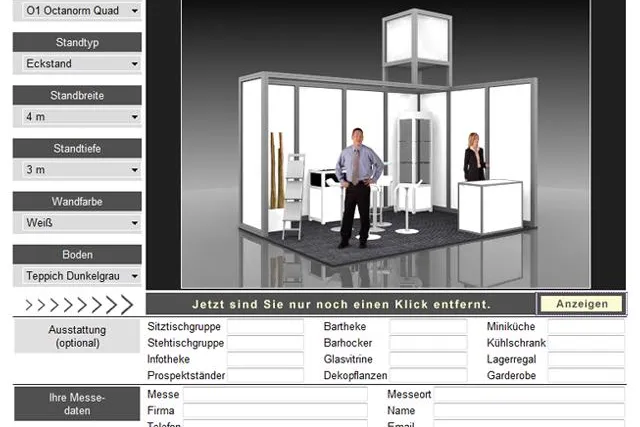
Task: Click the Kühlschrank input field
Action: click(586, 343)
